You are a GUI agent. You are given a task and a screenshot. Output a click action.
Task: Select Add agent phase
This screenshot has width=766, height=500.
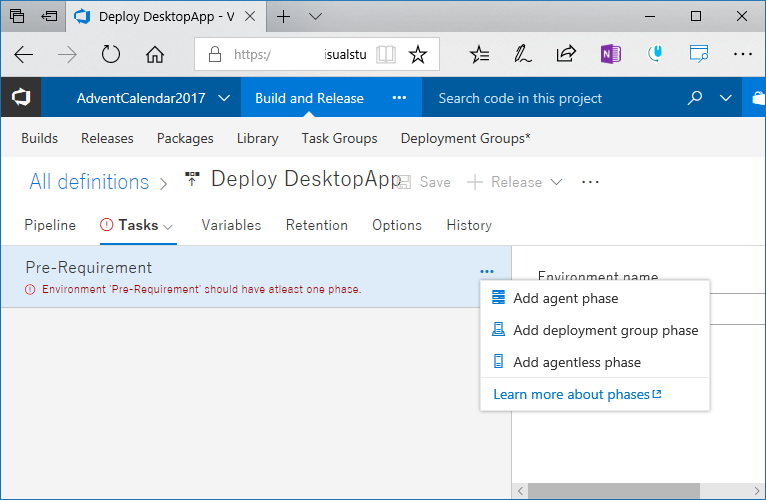[x=565, y=298]
